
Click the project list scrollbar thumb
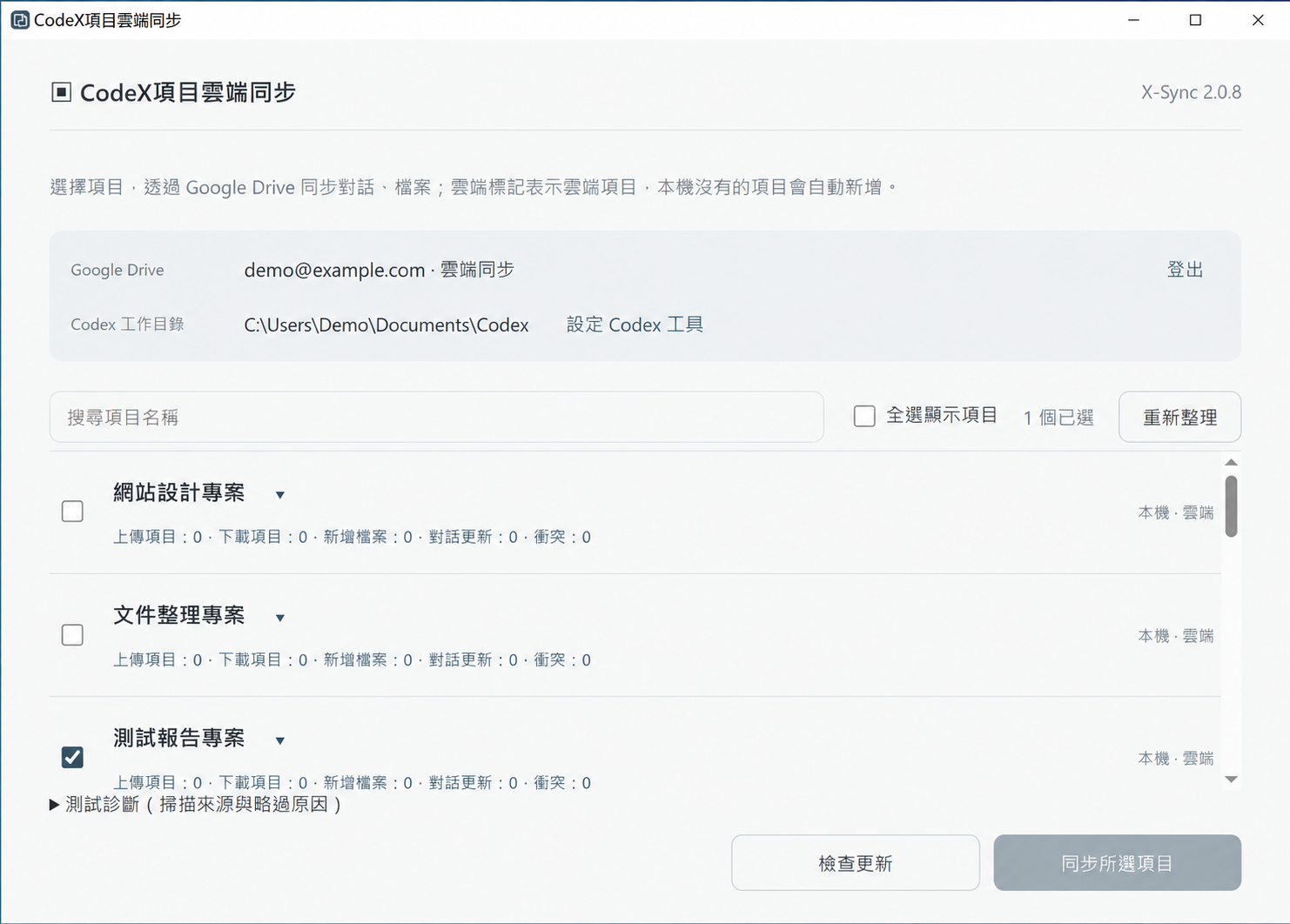coord(1231,506)
